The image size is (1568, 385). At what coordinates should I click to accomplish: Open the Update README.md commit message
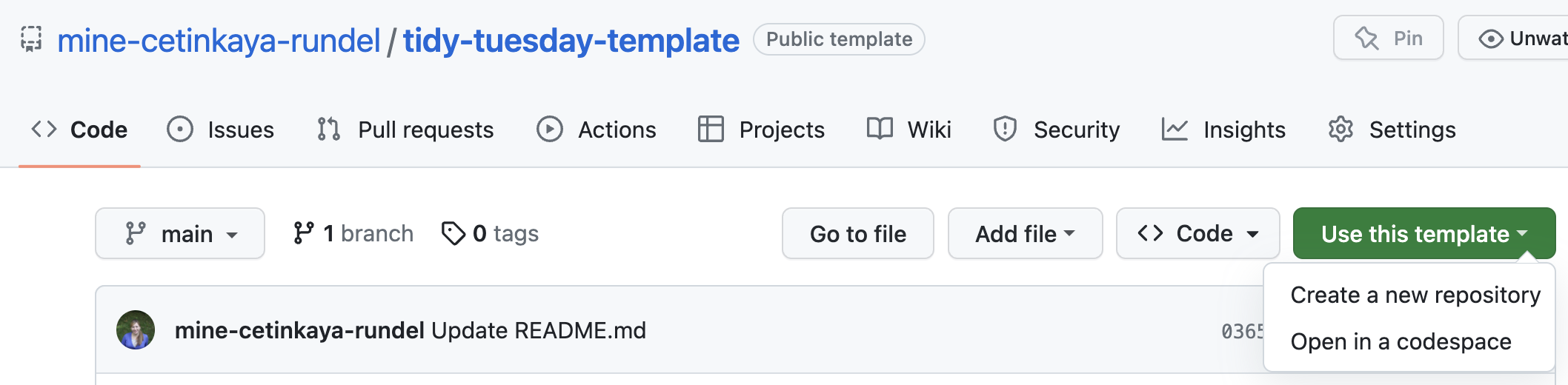coord(539,330)
